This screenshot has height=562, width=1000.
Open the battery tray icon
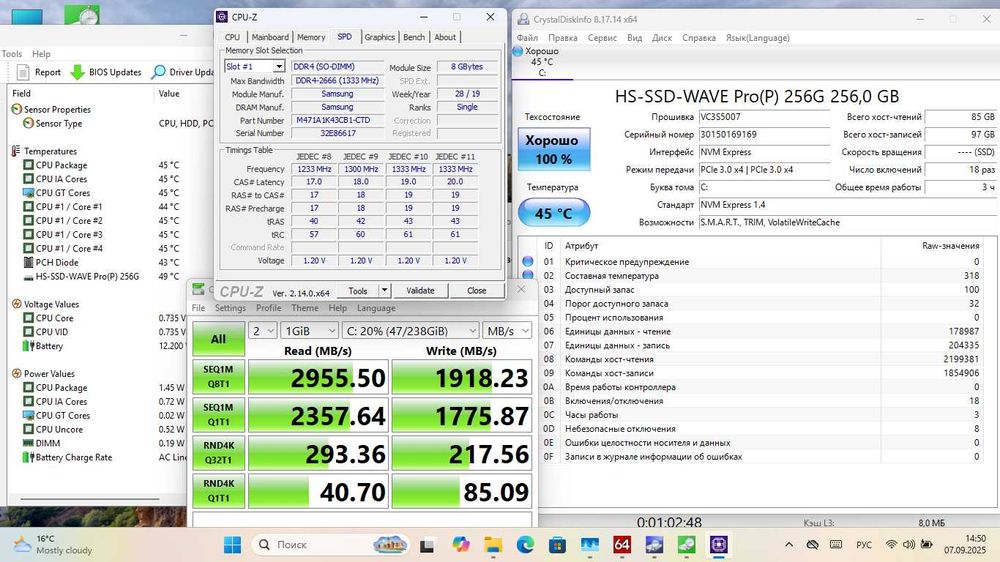point(926,545)
